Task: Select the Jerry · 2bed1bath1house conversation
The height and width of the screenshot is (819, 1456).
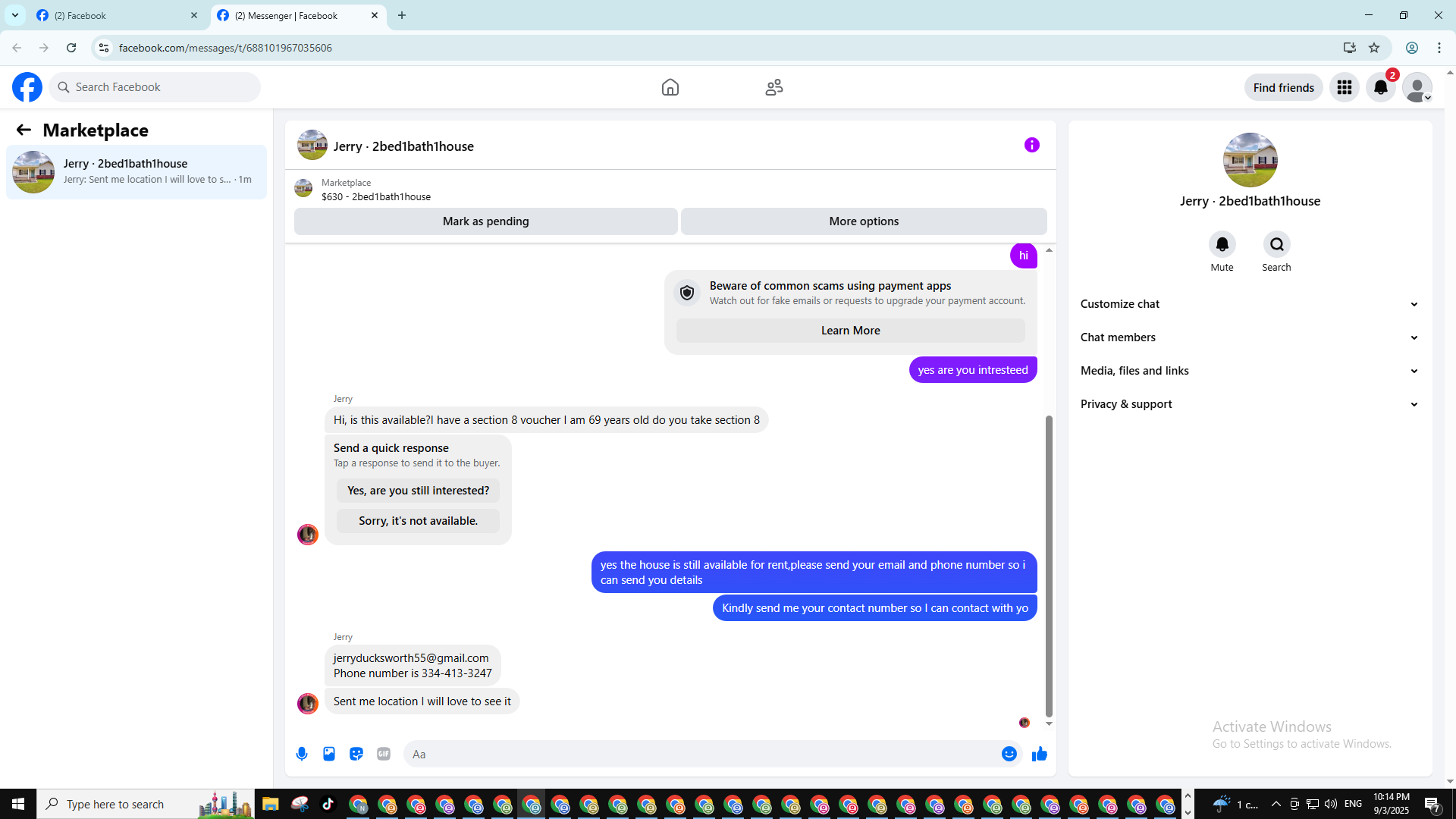Action: [x=136, y=172]
